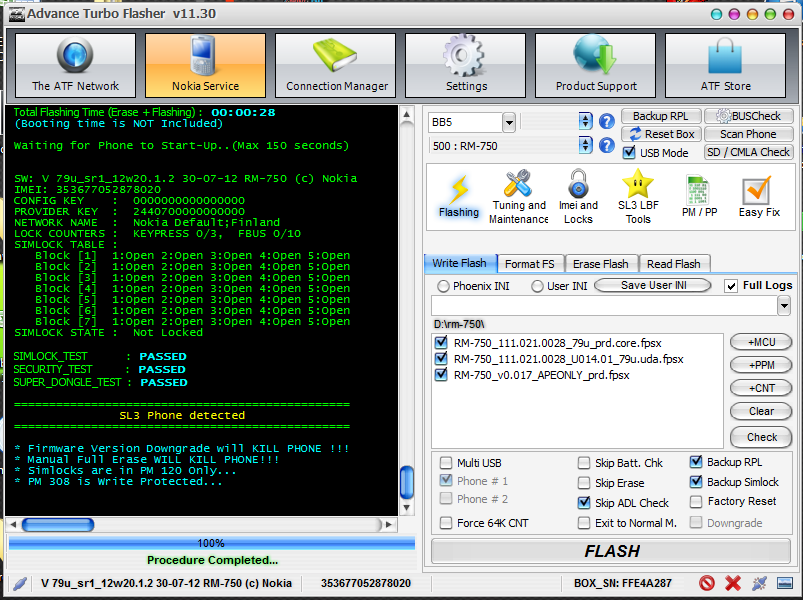This screenshot has height=600, width=803.
Task: Click the 100% progress bar
Action: click(212, 543)
